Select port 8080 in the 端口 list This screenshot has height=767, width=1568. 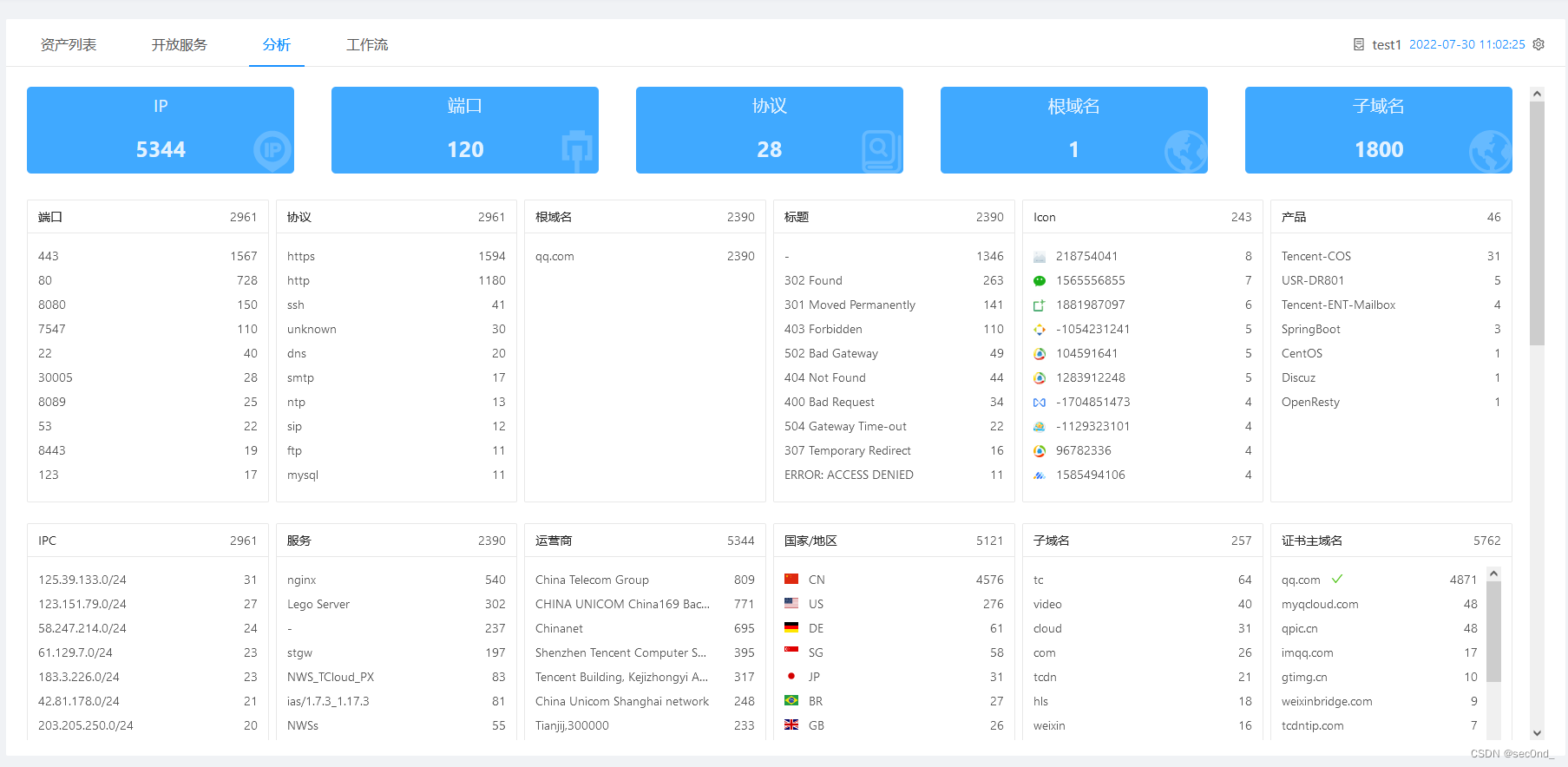pos(148,305)
